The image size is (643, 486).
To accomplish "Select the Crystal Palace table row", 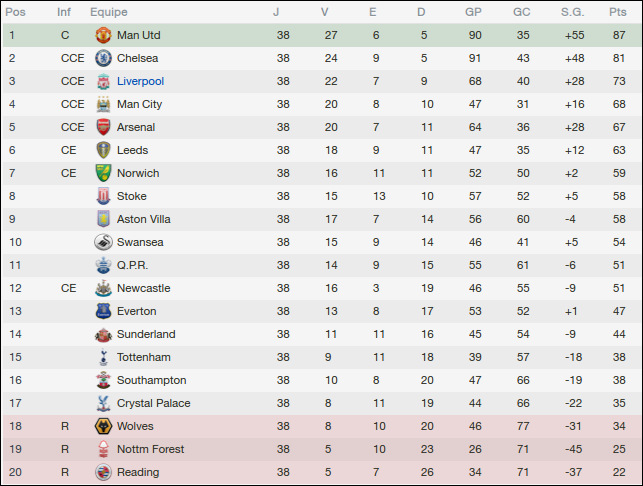I will (x=321, y=403).
